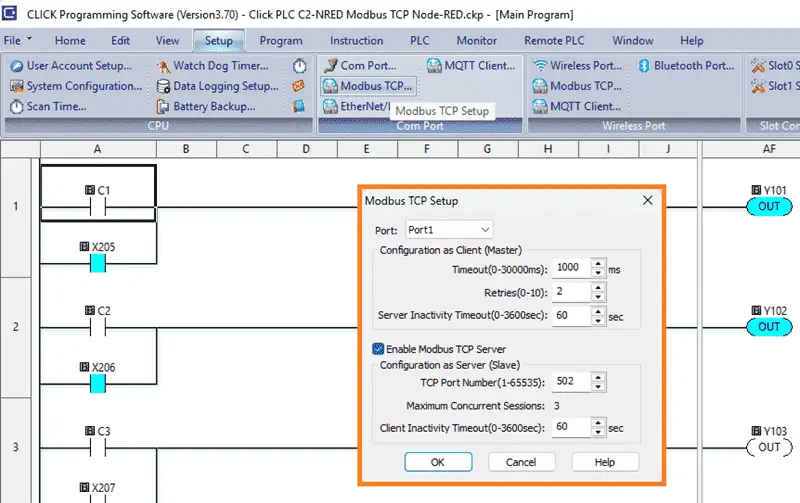Open the Port dropdown
This screenshot has width=800, height=503.
pos(449,230)
